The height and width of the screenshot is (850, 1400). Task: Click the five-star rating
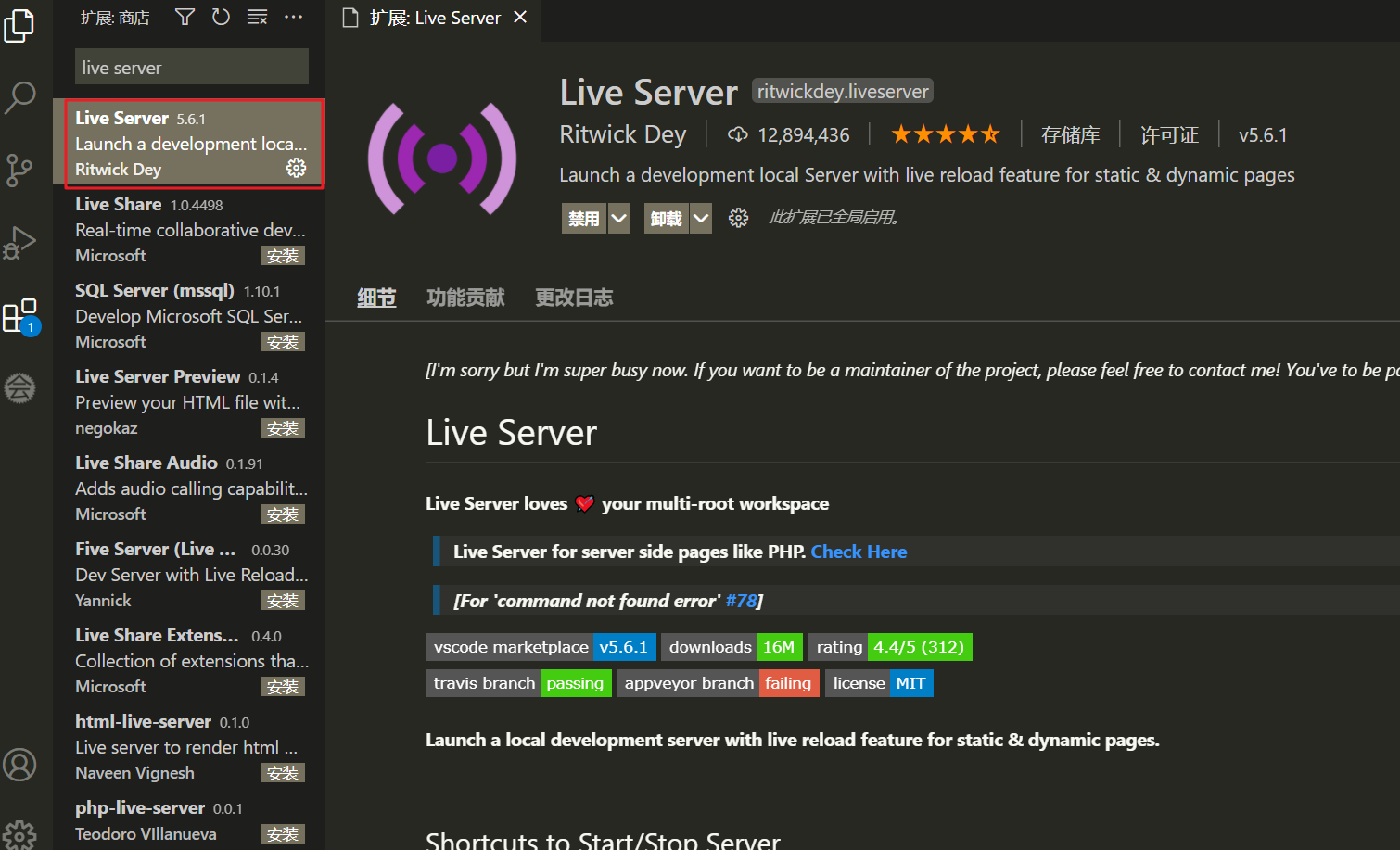pos(946,134)
